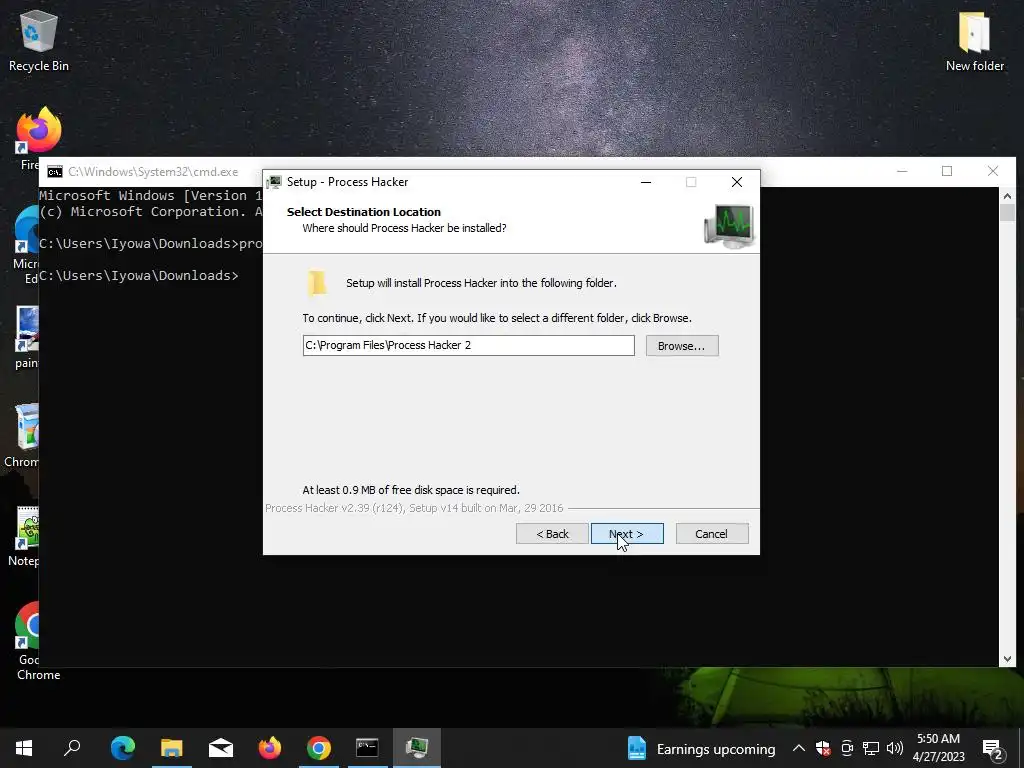This screenshot has width=1024, height=768.
Task: Show hidden system tray icons
Action: click(x=798, y=748)
